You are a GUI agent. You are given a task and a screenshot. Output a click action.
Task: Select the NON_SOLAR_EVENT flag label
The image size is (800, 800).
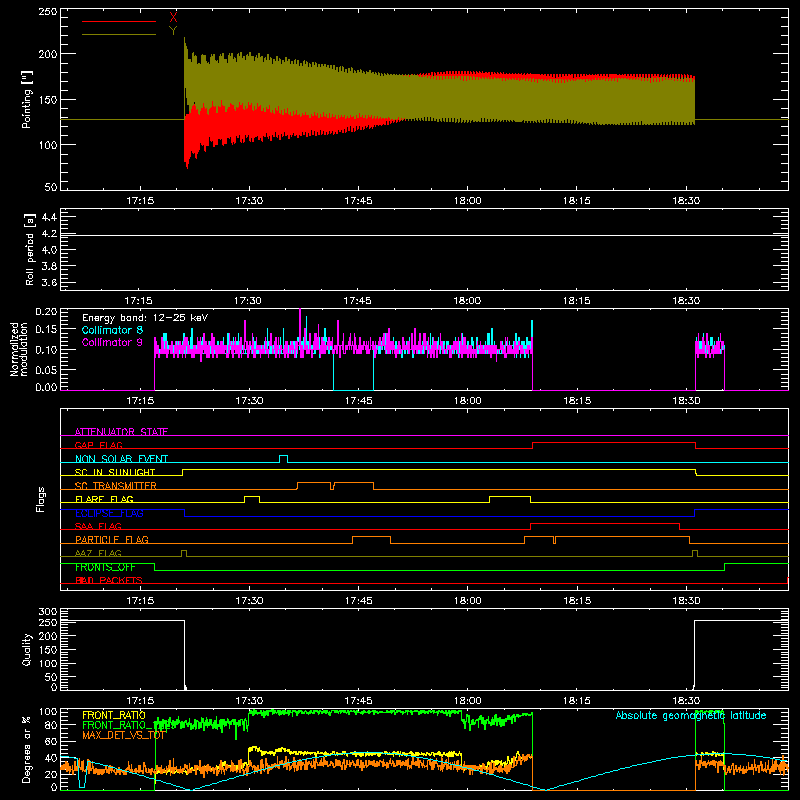[121, 459]
